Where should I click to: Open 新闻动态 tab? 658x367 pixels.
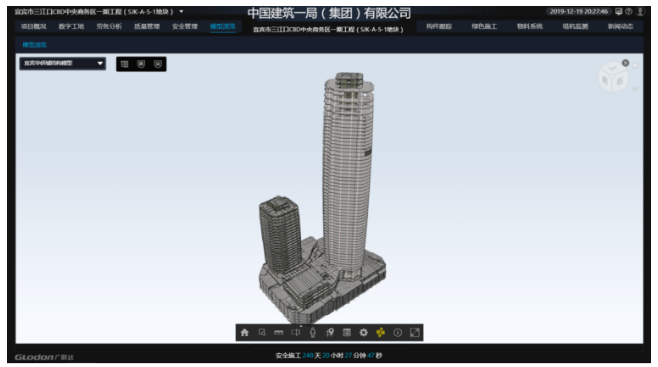620,26
